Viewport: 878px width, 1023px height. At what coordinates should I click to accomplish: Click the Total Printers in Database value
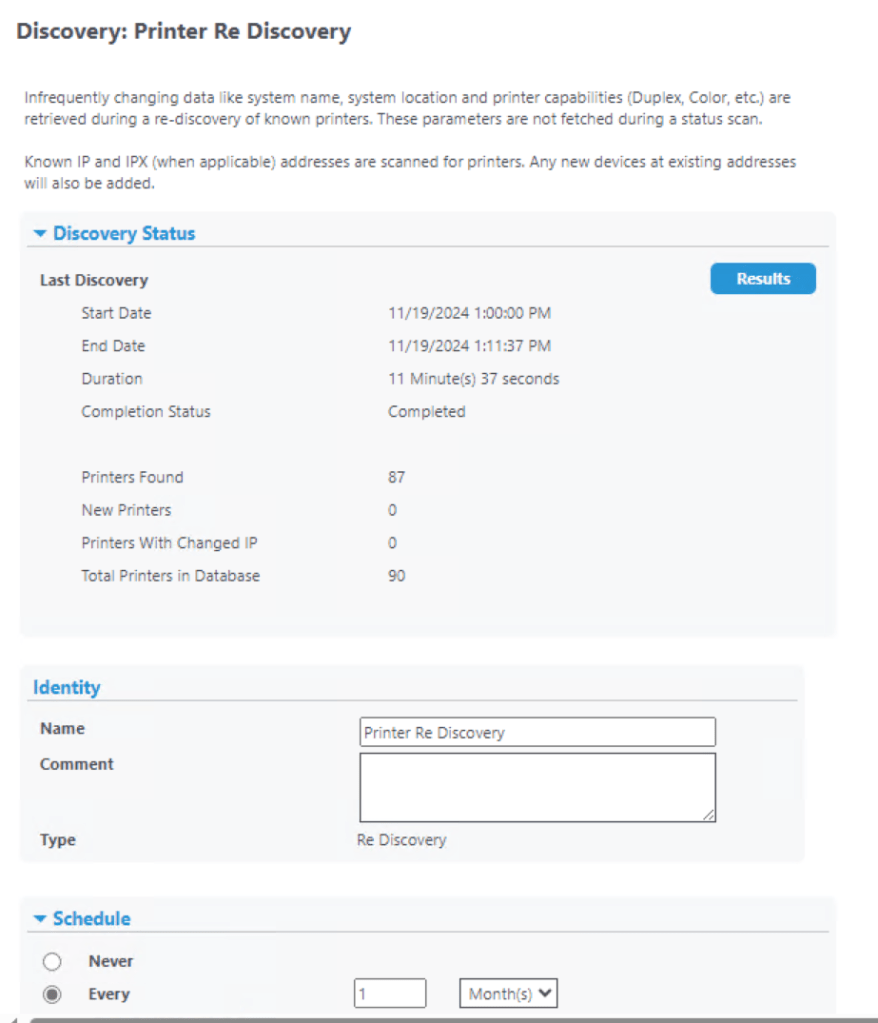[x=396, y=575]
